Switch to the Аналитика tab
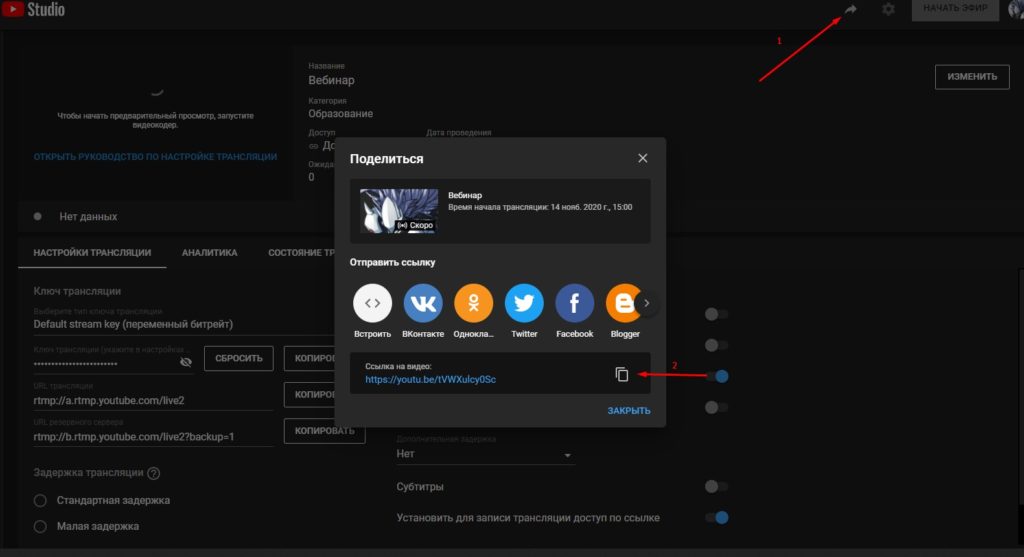The image size is (1024, 557). coord(210,253)
